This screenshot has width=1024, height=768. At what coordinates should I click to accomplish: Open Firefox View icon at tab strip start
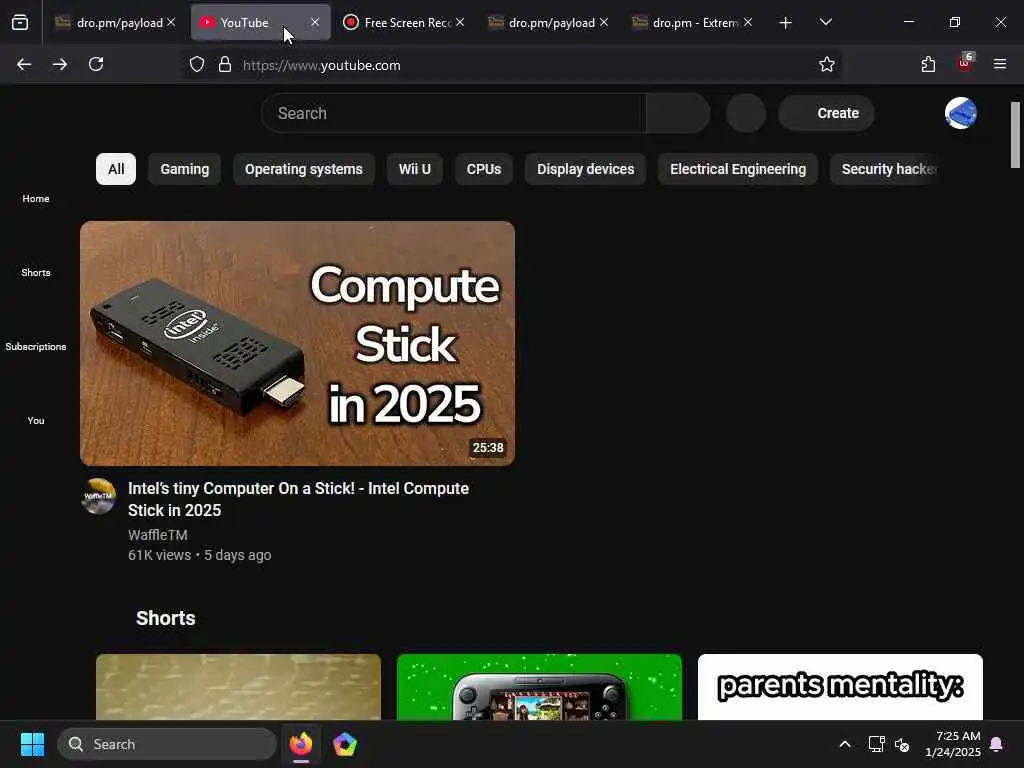click(x=20, y=23)
